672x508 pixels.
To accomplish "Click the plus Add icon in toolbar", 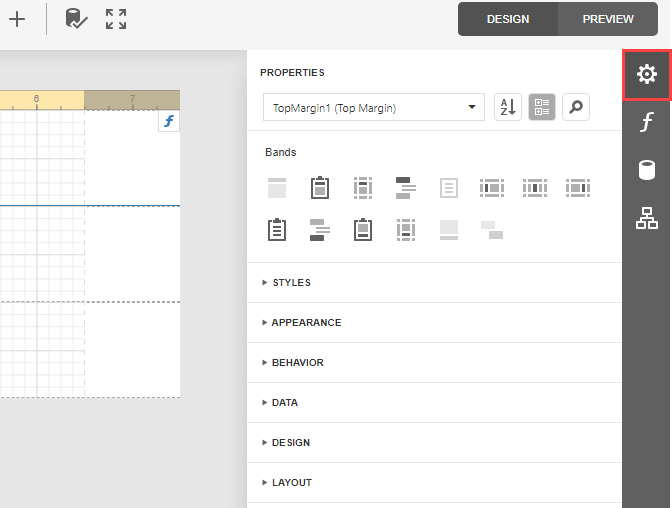I will tap(17, 19).
